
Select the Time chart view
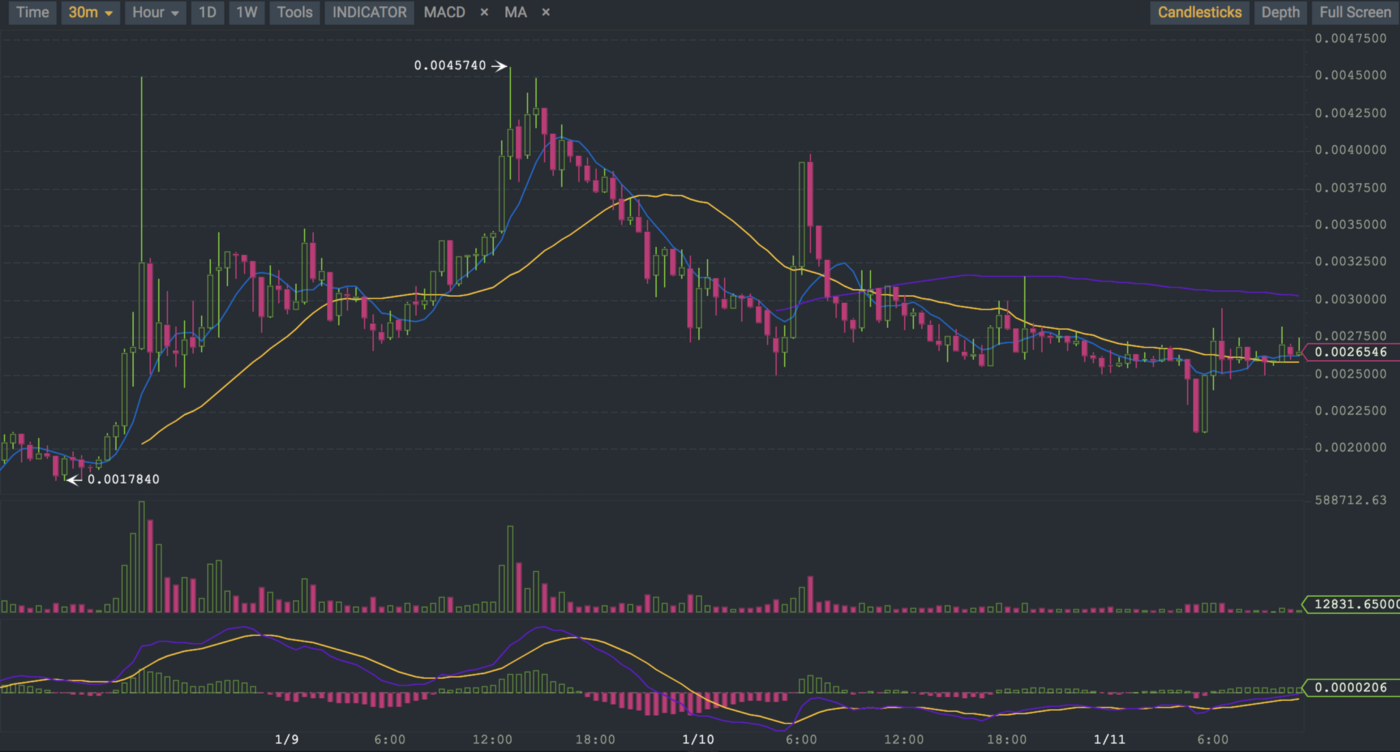[33, 13]
